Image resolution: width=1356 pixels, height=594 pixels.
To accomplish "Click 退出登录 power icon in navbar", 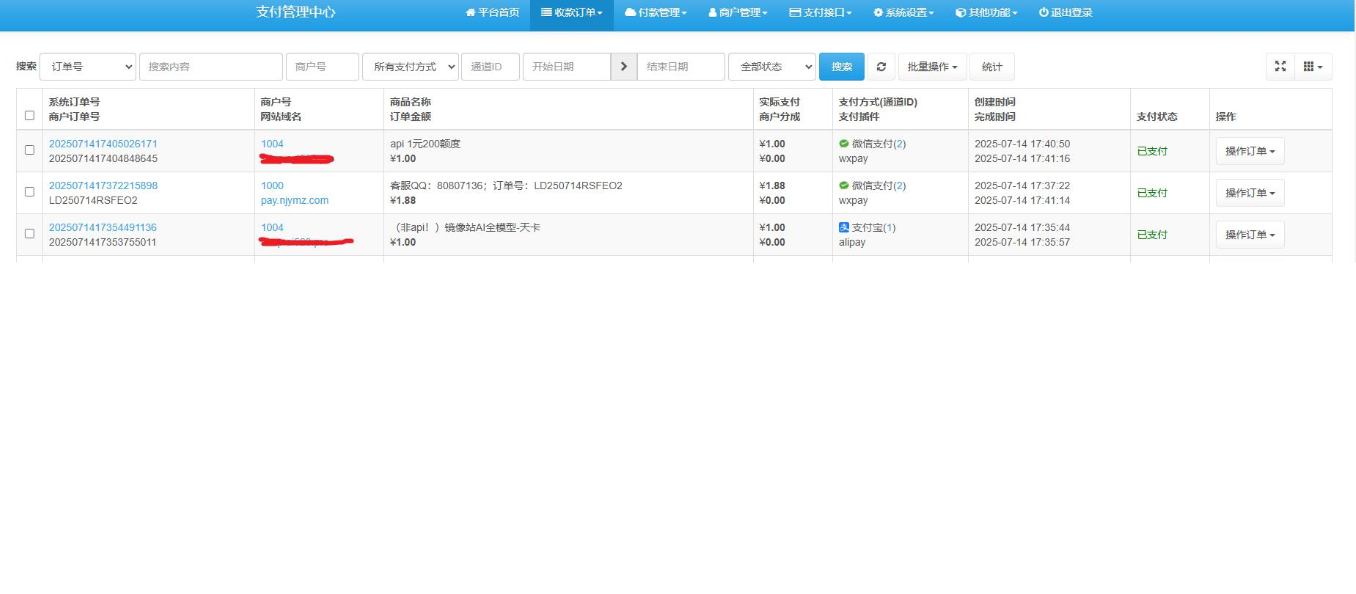I will pyautogui.click(x=1043, y=13).
